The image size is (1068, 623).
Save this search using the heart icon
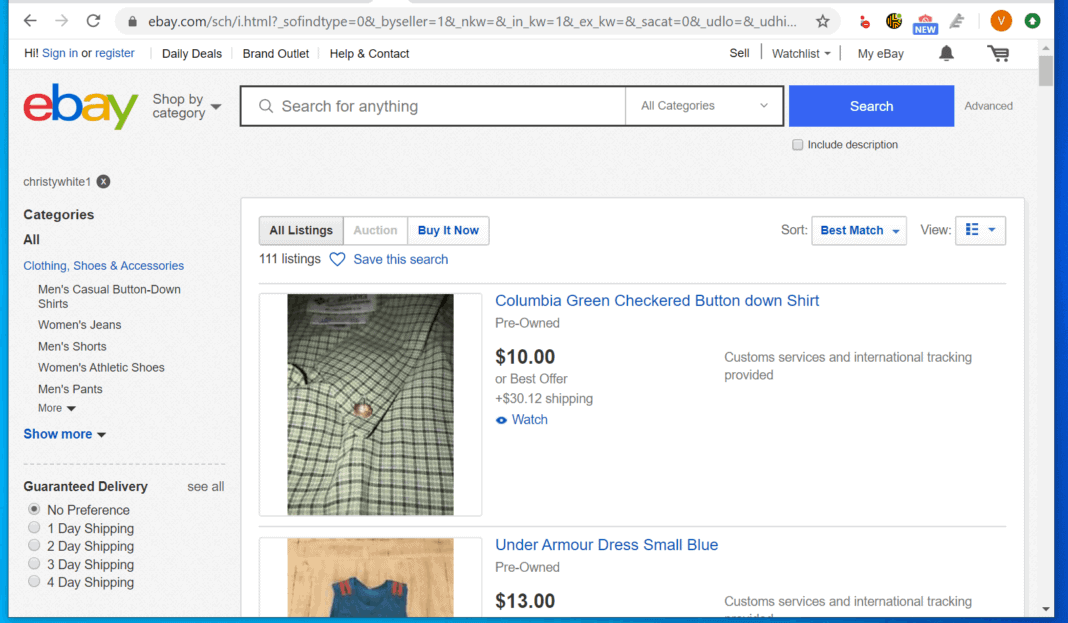[337, 259]
